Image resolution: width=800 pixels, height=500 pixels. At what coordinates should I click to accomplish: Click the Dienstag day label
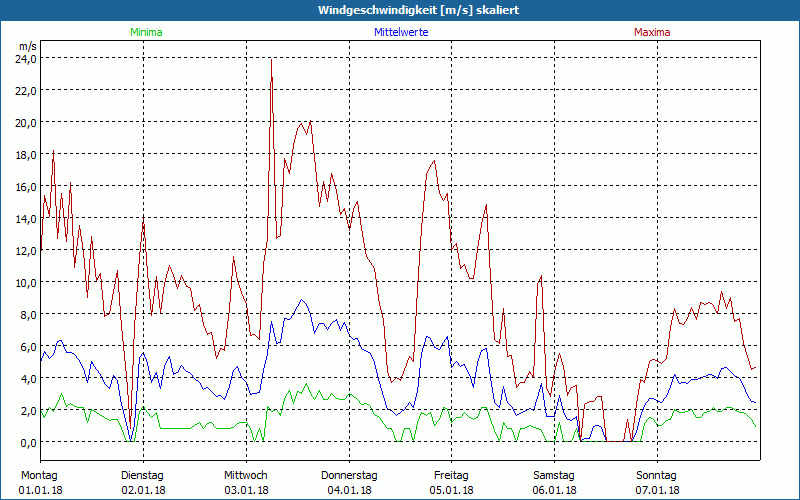[142, 476]
